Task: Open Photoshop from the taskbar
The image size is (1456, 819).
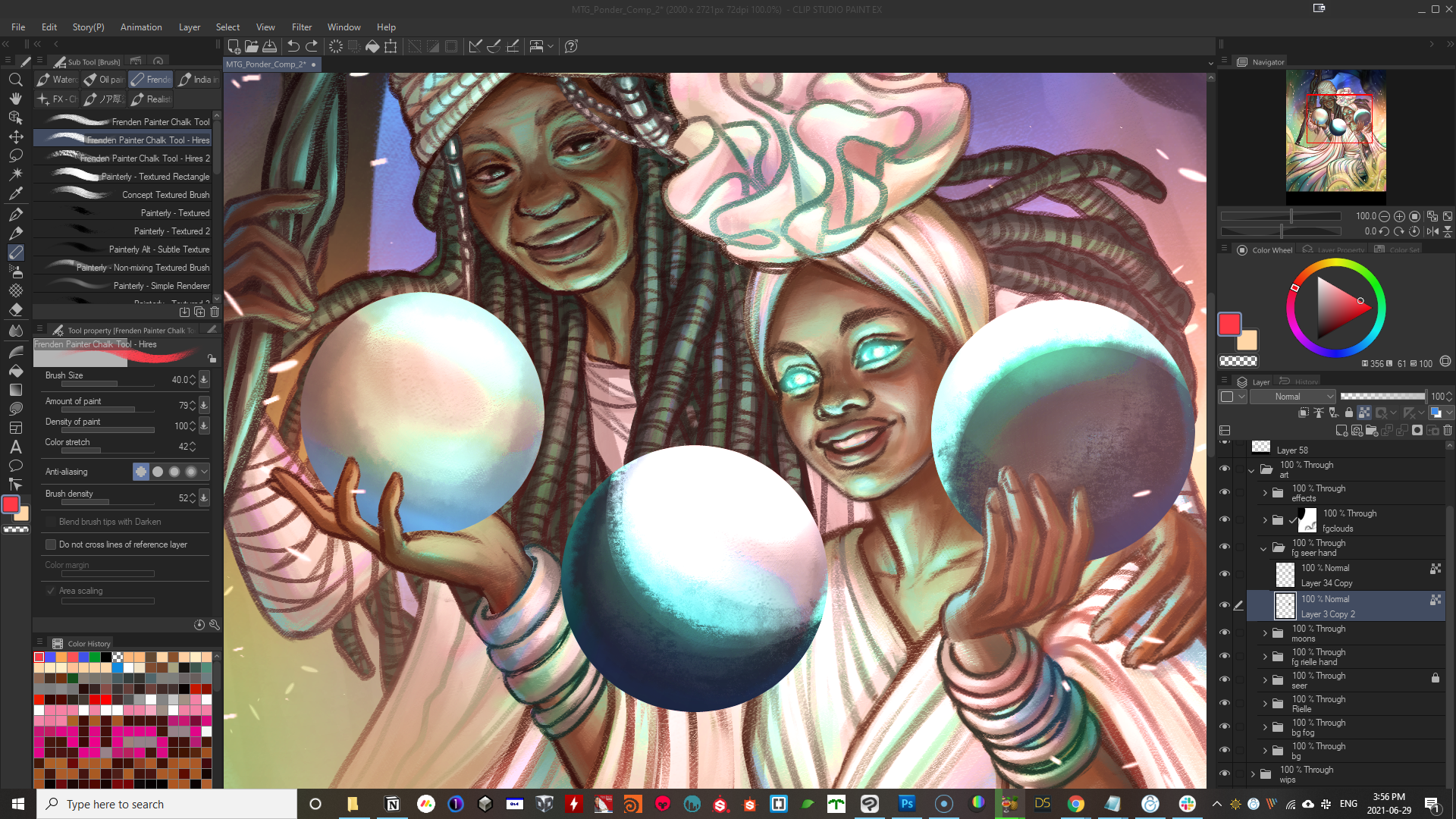Action: click(x=907, y=804)
